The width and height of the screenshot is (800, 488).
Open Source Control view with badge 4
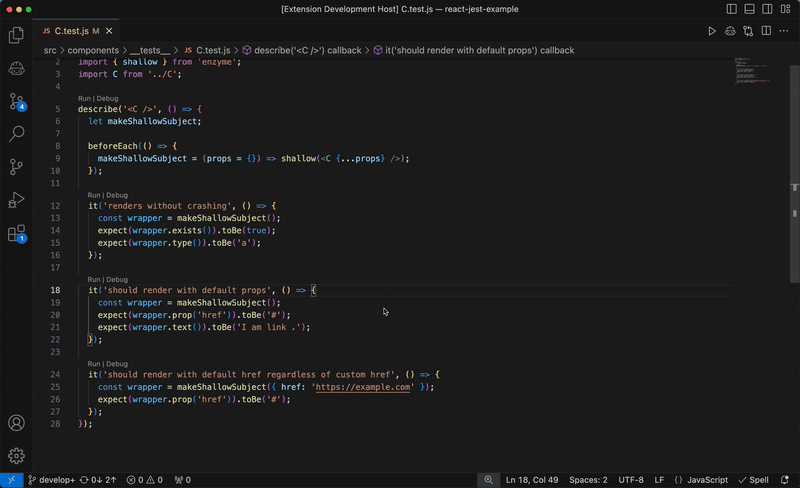pyautogui.click(x=16, y=101)
